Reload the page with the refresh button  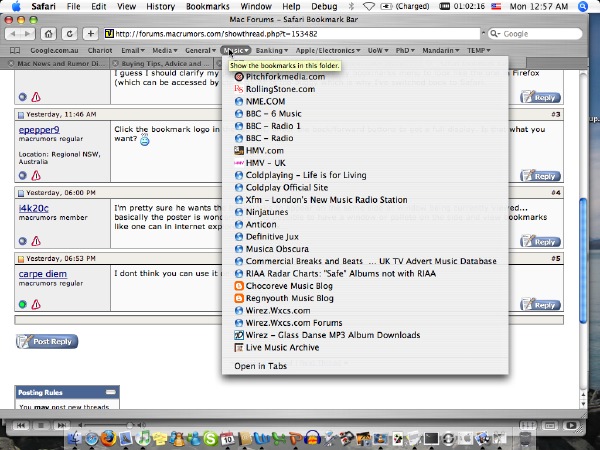(x=70, y=34)
